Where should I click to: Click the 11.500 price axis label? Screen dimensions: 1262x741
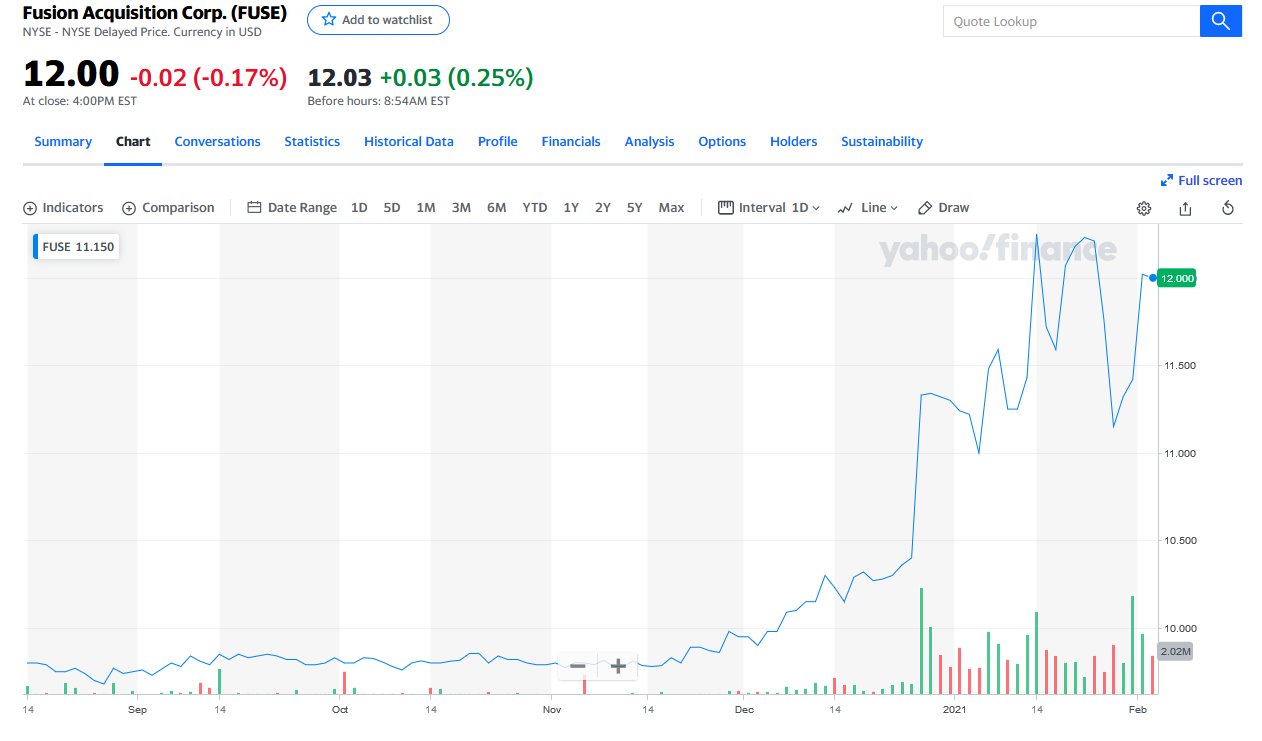click(1178, 366)
